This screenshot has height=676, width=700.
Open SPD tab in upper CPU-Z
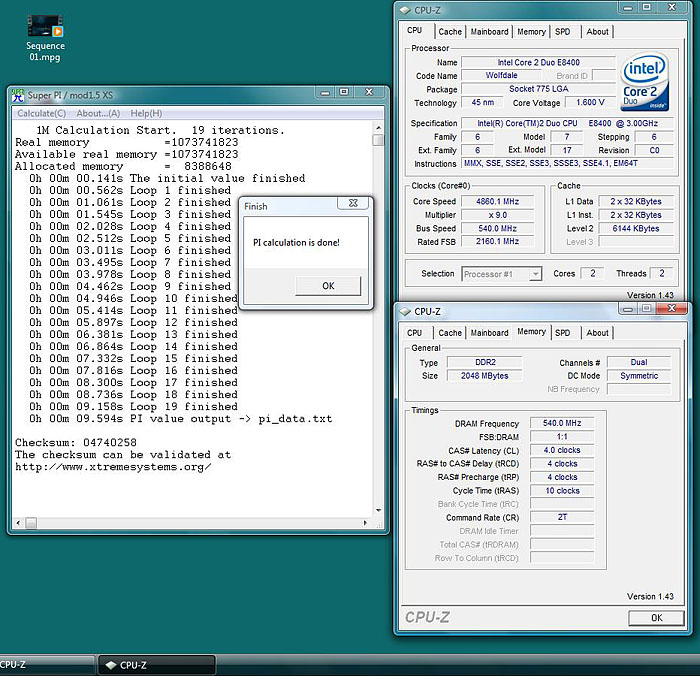[x=562, y=32]
